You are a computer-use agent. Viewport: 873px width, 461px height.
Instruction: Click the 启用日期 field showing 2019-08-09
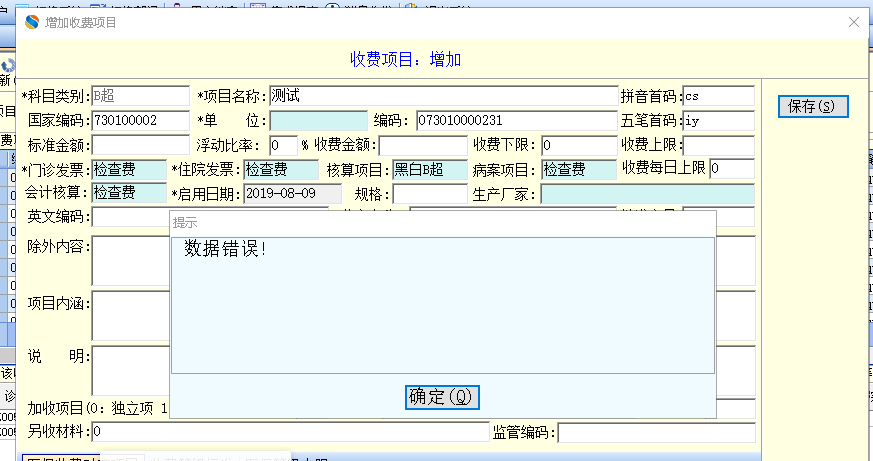[293, 194]
